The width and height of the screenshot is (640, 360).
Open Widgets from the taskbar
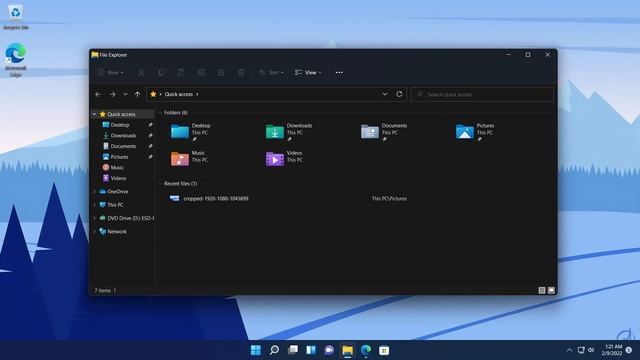311,350
